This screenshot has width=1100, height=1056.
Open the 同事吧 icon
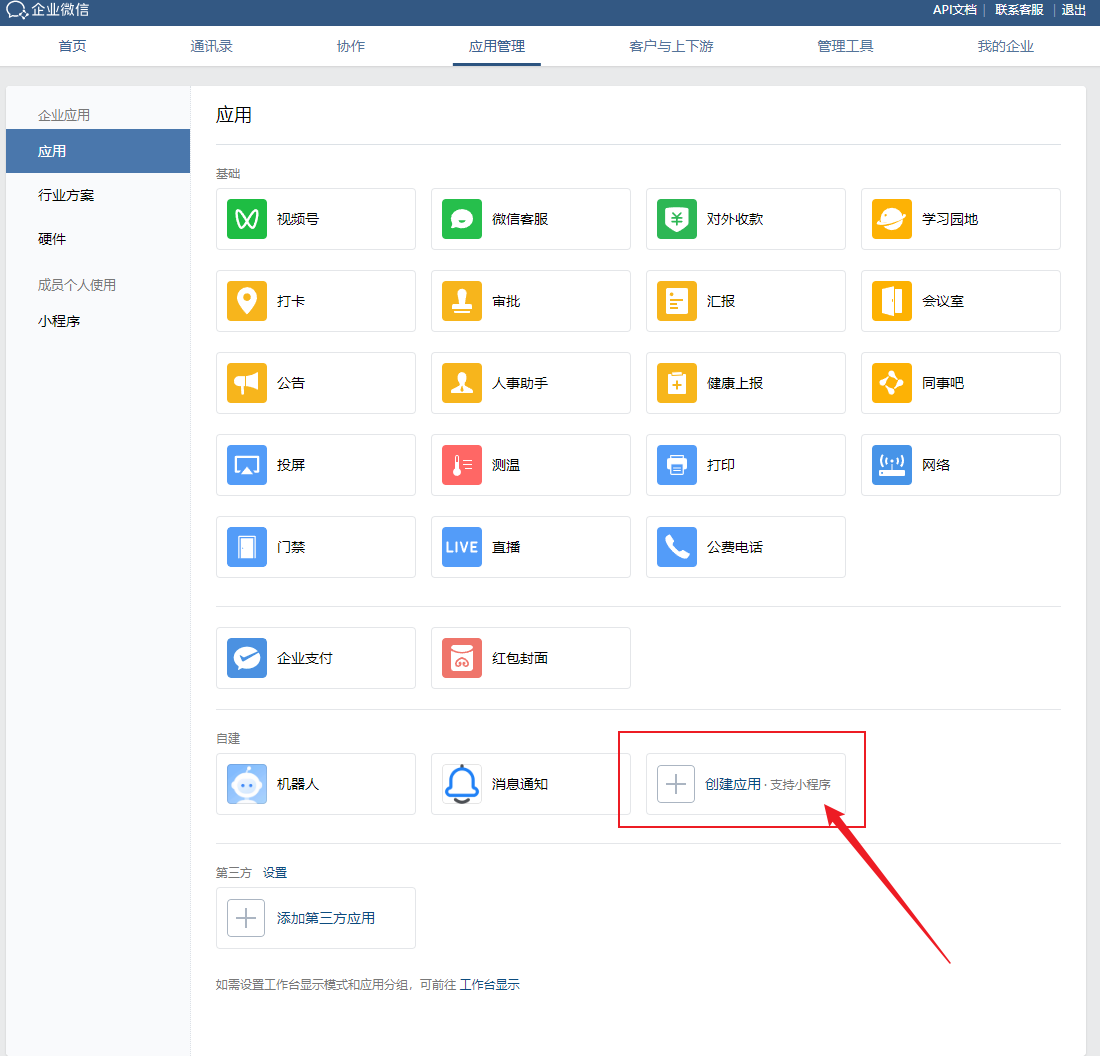point(892,383)
